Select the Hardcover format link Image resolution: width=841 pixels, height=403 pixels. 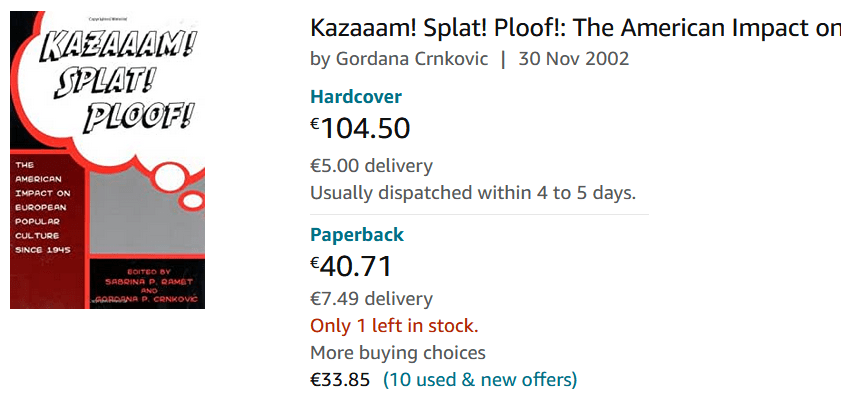point(356,97)
